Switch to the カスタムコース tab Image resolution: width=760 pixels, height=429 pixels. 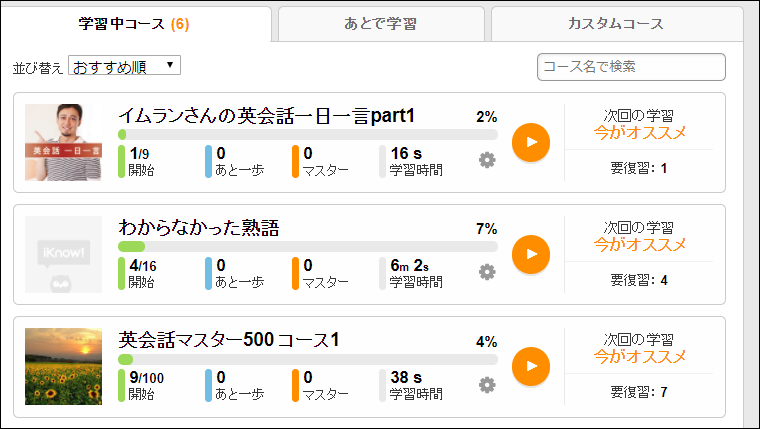pyautogui.click(x=615, y=23)
